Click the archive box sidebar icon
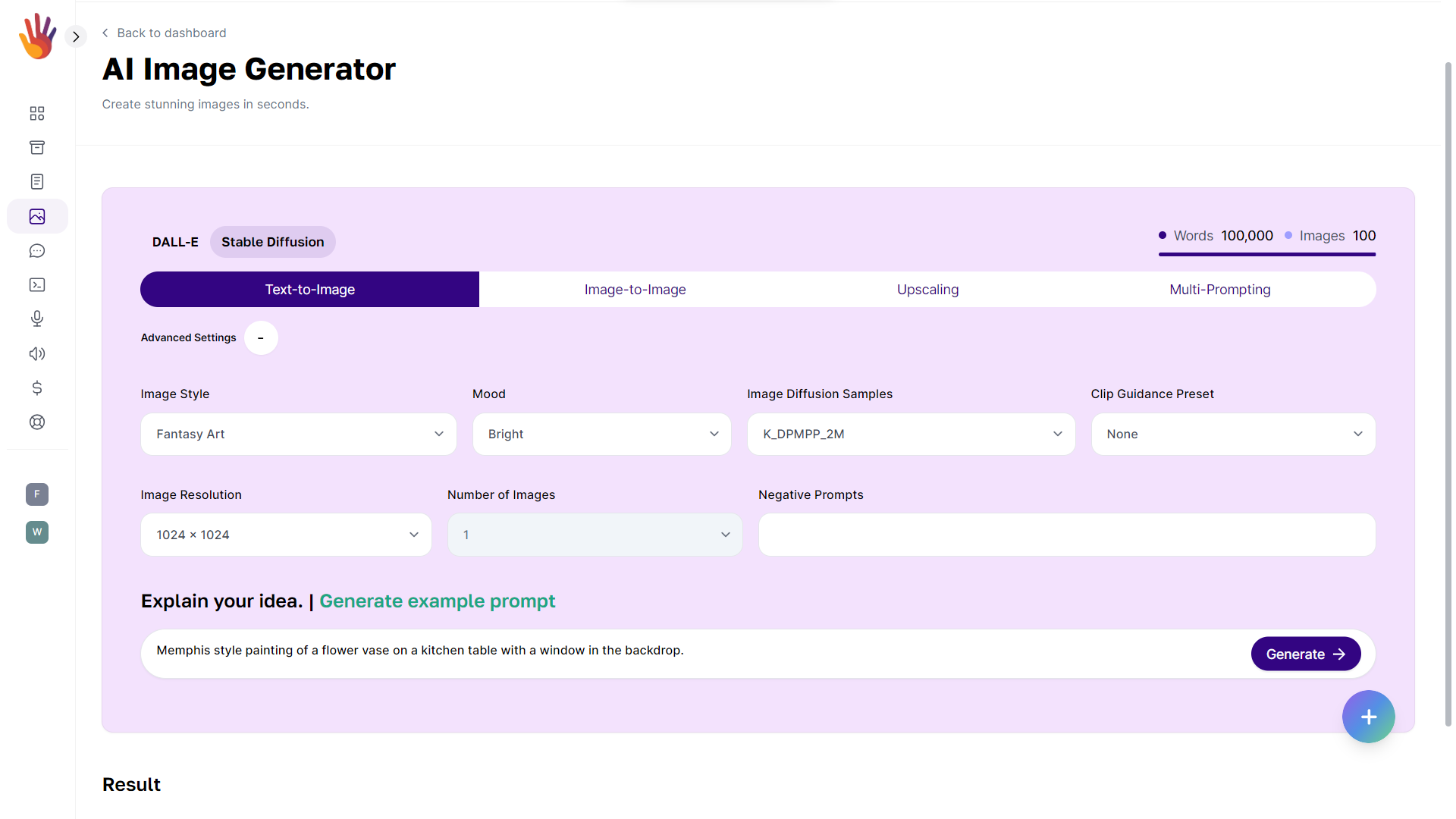 point(37,147)
